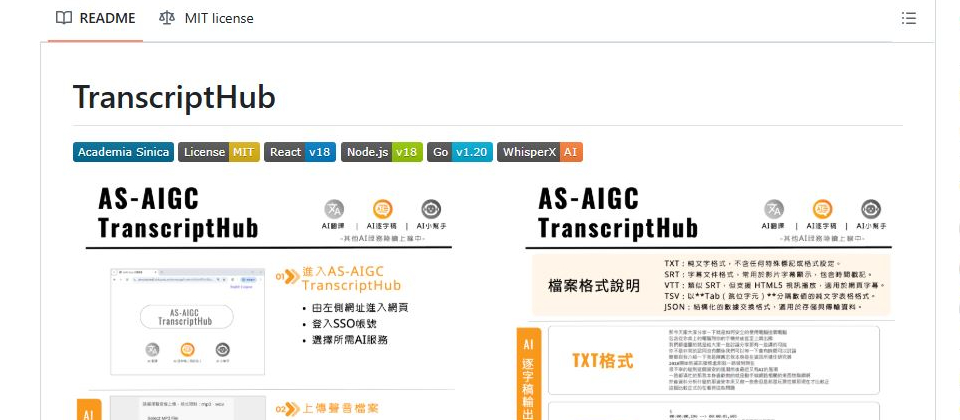
Task: Click the VTT format description line
Action: [x=774, y=285]
